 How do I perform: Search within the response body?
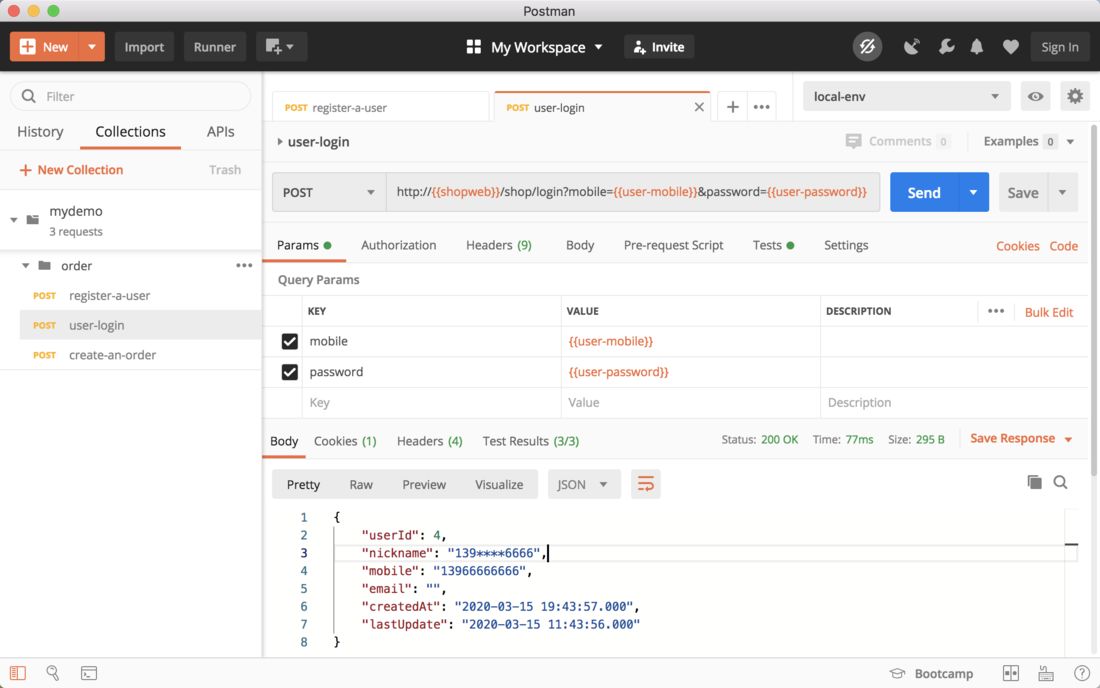[1060, 482]
